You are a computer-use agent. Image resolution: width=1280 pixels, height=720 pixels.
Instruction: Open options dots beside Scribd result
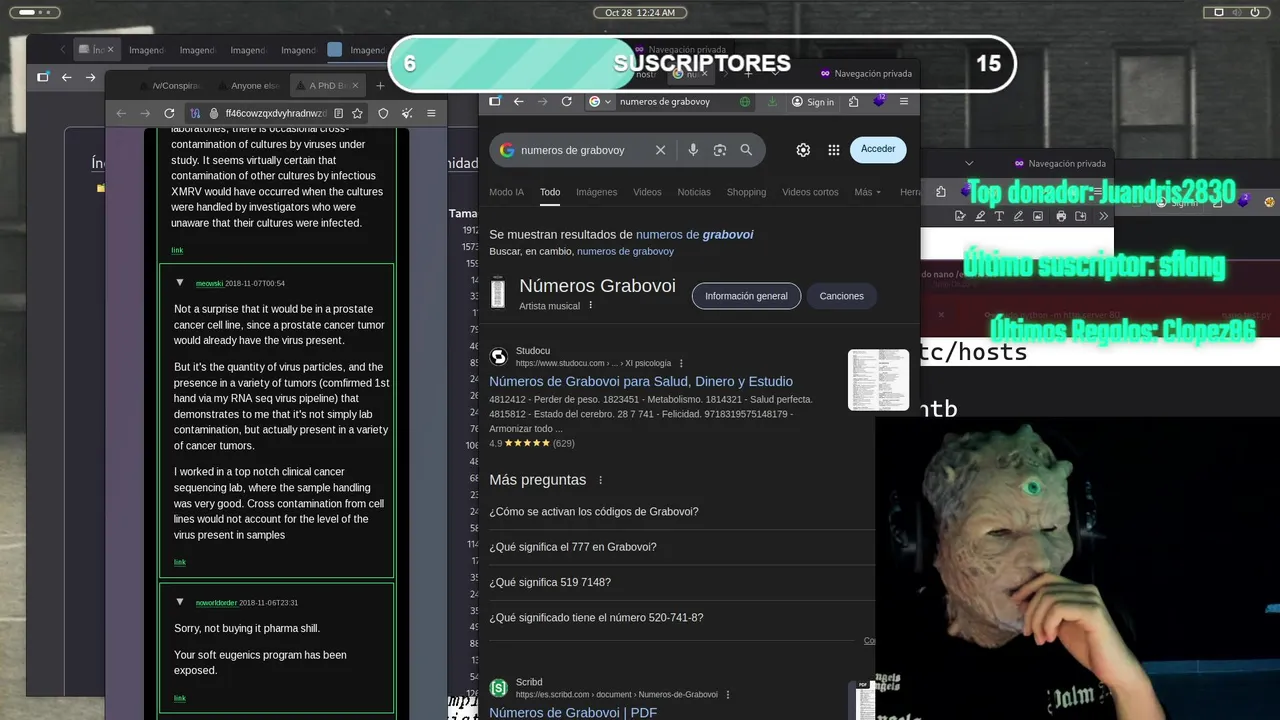(x=728, y=694)
